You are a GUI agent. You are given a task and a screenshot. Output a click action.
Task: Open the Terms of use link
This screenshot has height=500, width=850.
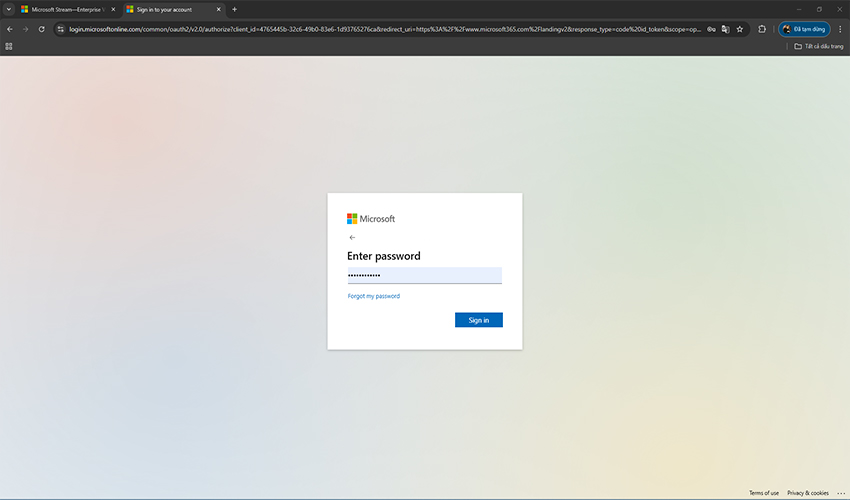[x=764, y=493]
